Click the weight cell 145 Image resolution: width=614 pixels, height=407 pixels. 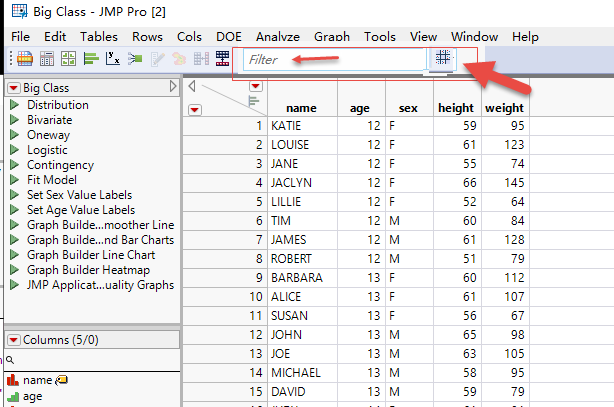pyautogui.click(x=506, y=183)
